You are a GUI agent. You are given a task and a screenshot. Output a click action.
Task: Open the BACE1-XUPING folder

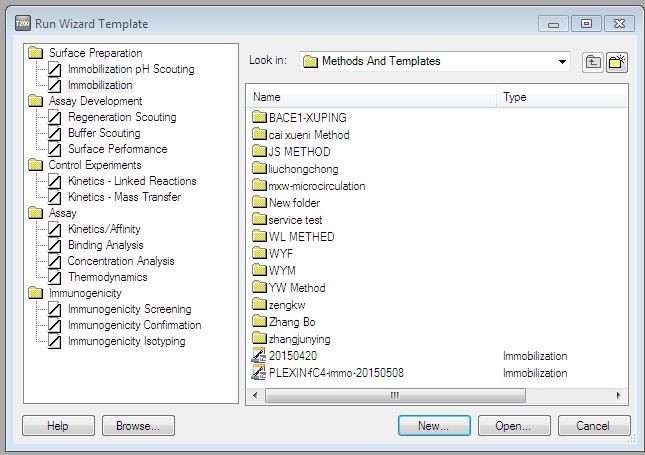(306, 118)
